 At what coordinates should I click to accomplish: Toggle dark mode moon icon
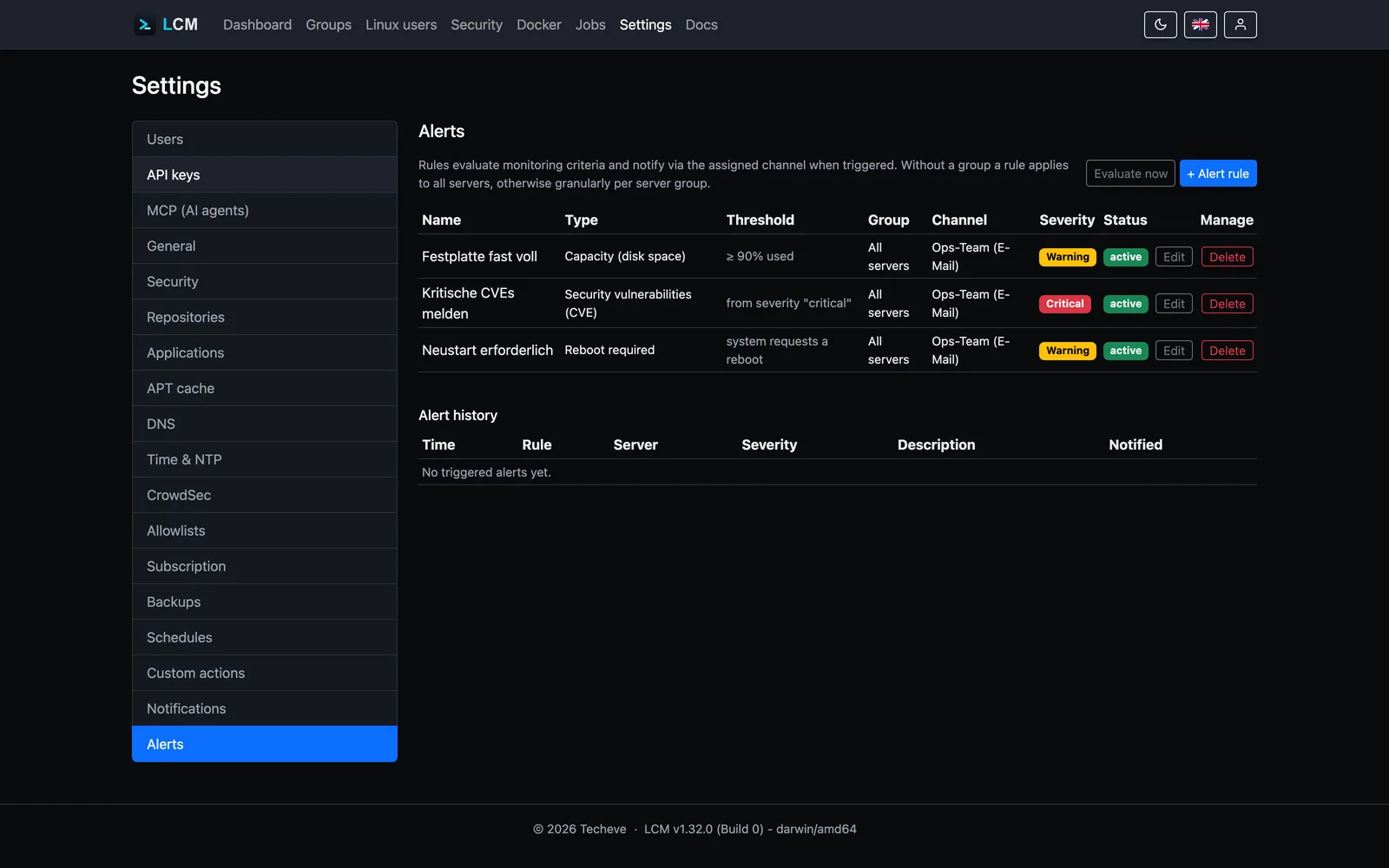(x=1160, y=24)
